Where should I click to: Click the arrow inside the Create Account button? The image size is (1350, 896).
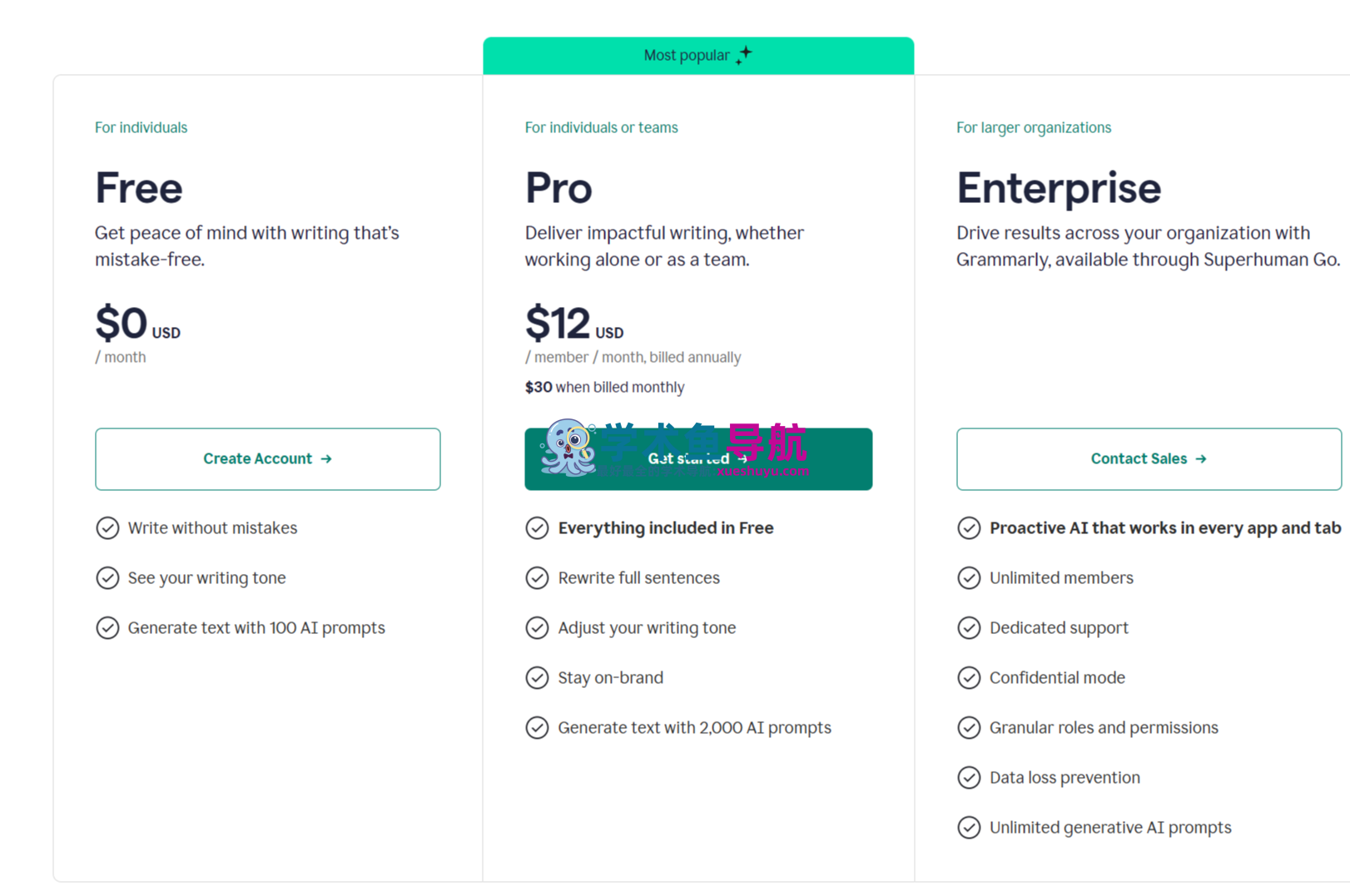pyautogui.click(x=327, y=458)
